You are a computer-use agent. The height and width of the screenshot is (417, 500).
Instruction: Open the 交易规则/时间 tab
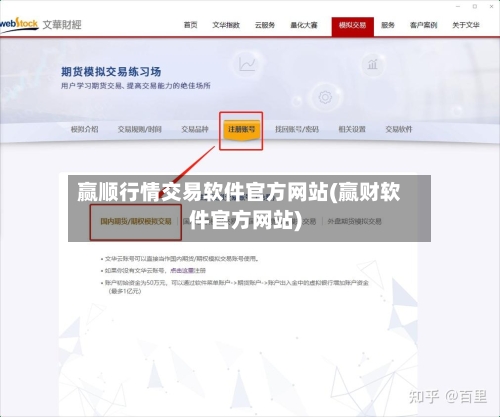point(139,129)
